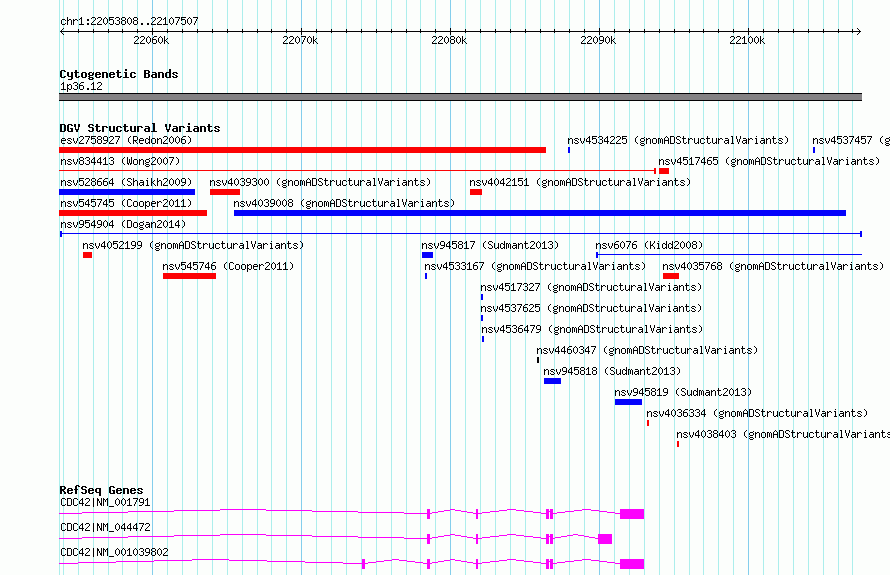Screen dimensions: 890x575
Task: Select the DGV Structural Variants track heading
Action: click(x=140, y=128)
